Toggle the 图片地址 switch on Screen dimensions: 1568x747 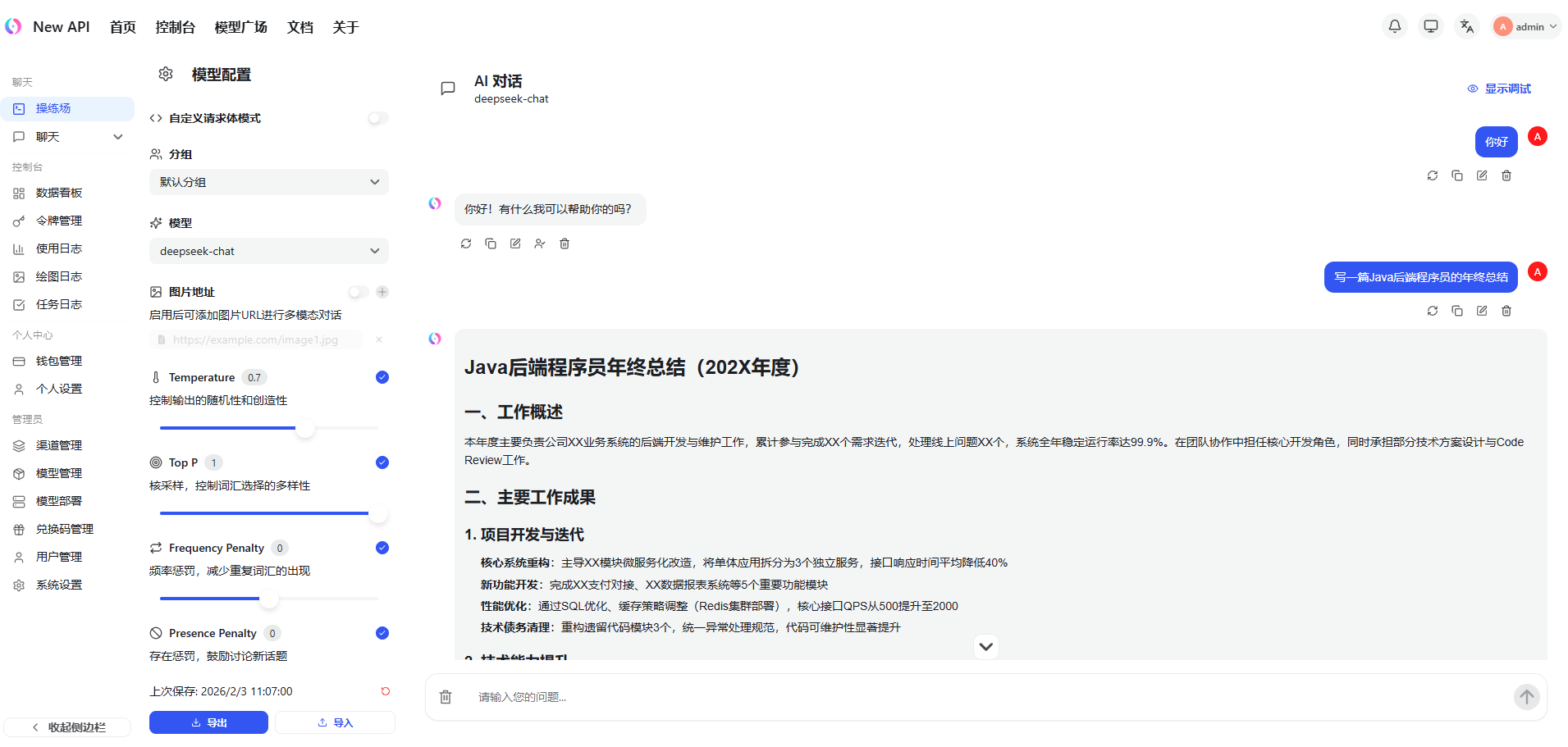pos(358,292)
